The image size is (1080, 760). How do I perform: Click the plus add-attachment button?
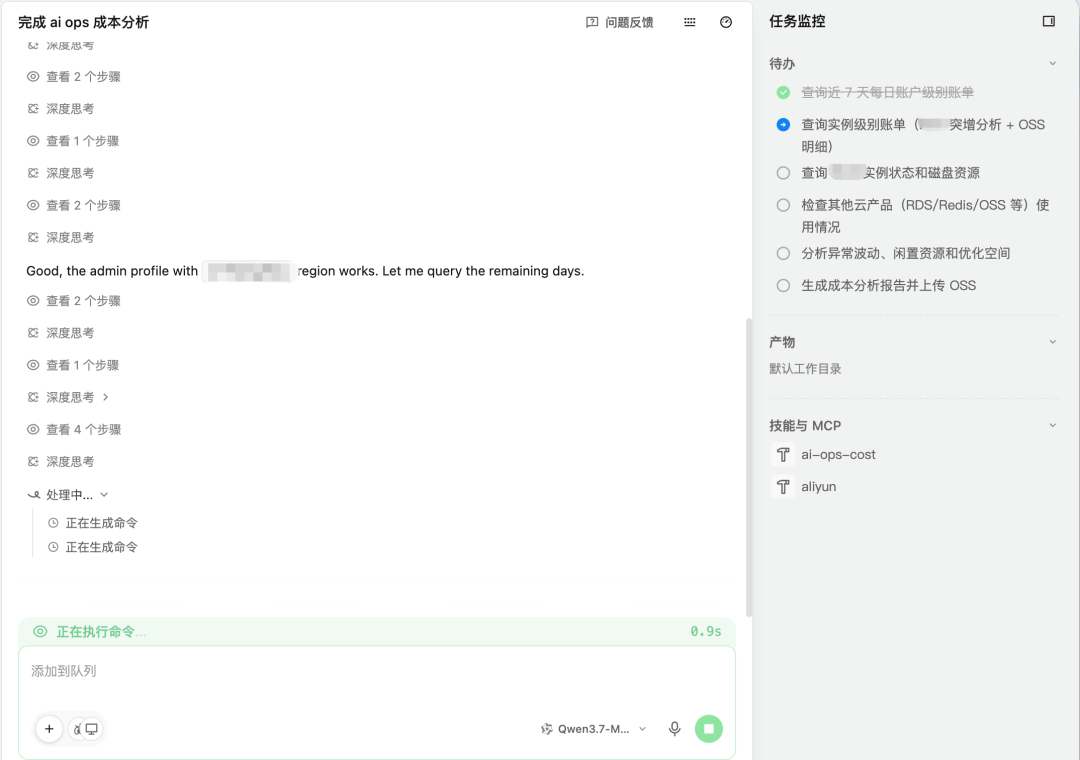pyautogui.click(x=49, y=728)
